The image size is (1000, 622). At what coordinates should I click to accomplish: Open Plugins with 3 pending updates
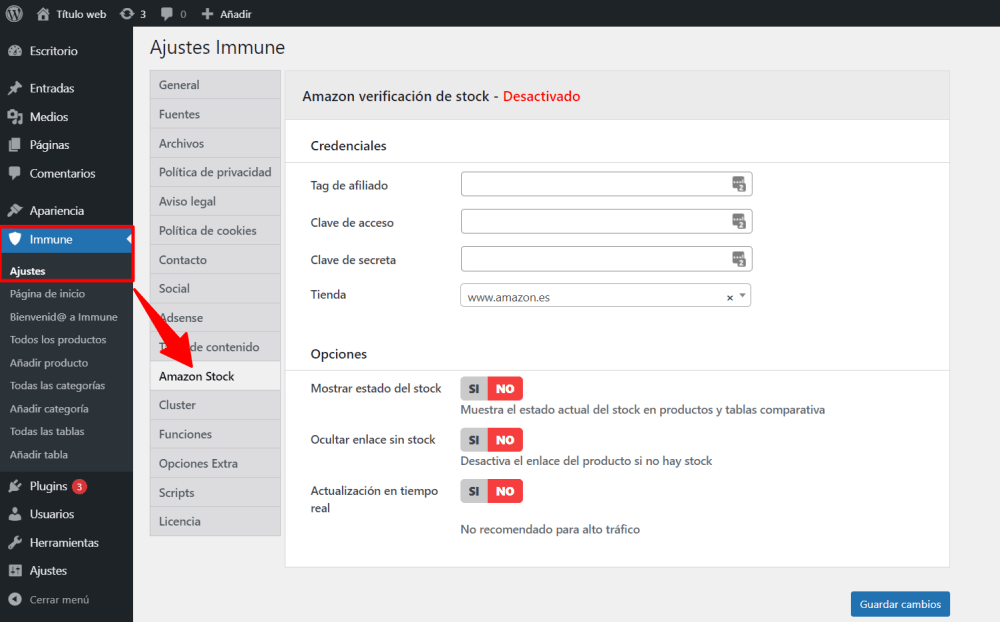click(x=49, y=486)
